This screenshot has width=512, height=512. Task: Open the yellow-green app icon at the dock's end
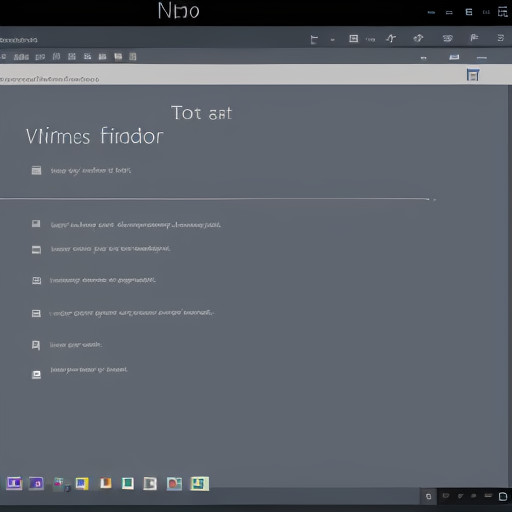click(x=199, y=483)
